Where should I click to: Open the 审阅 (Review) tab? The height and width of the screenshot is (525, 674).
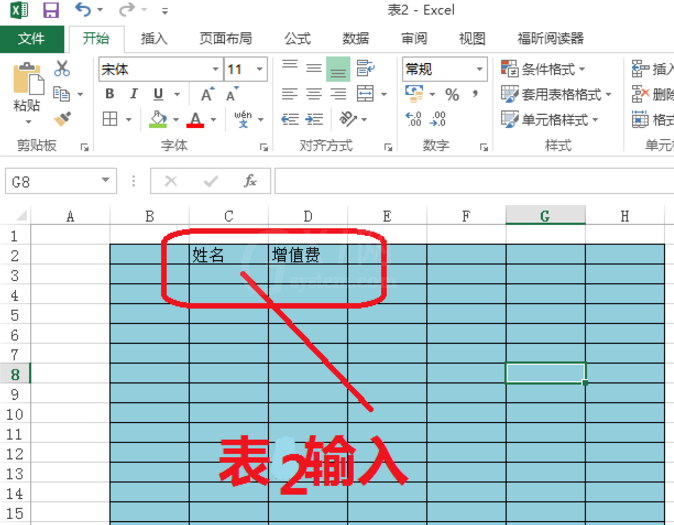pyautogui.click(x=414, y=39)
